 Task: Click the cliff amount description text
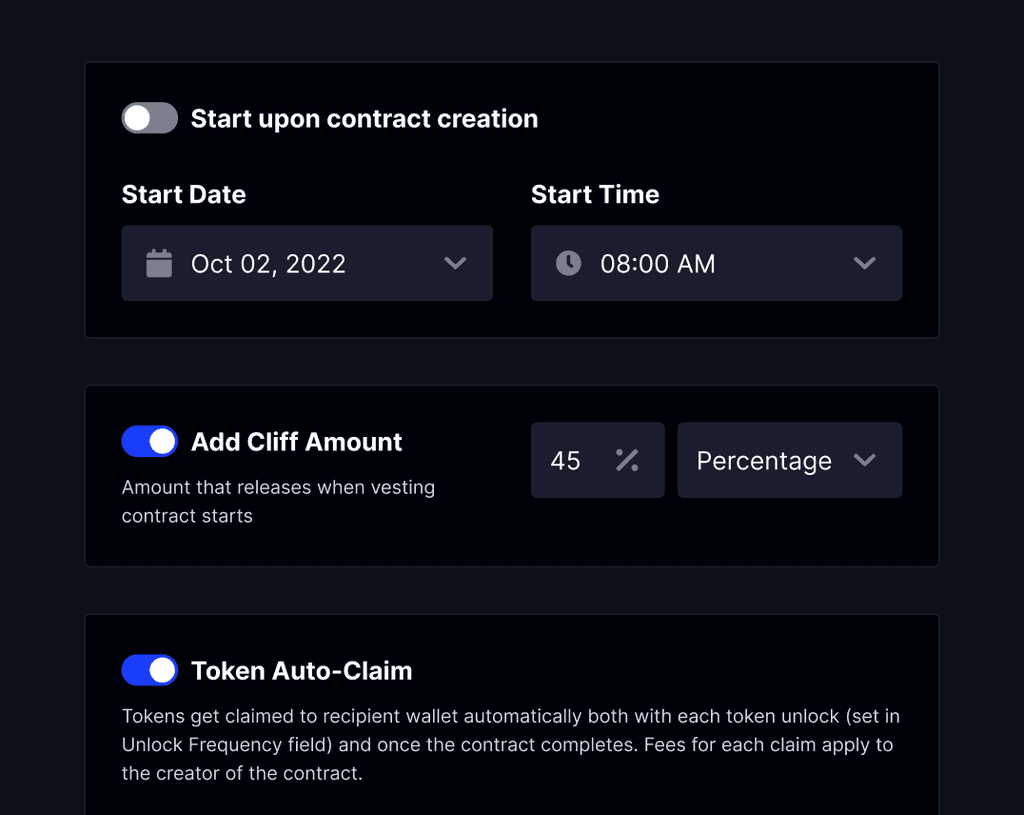click(278, 501)
